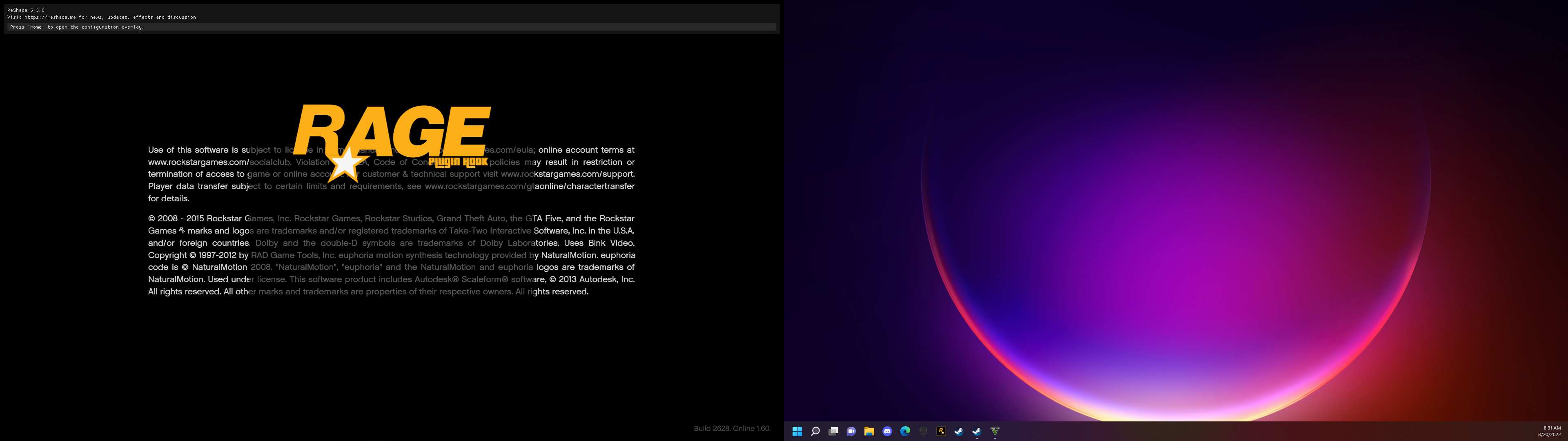
Task: Switch to running GTA V taskbar icon
Action: click(x=995, y=431)
